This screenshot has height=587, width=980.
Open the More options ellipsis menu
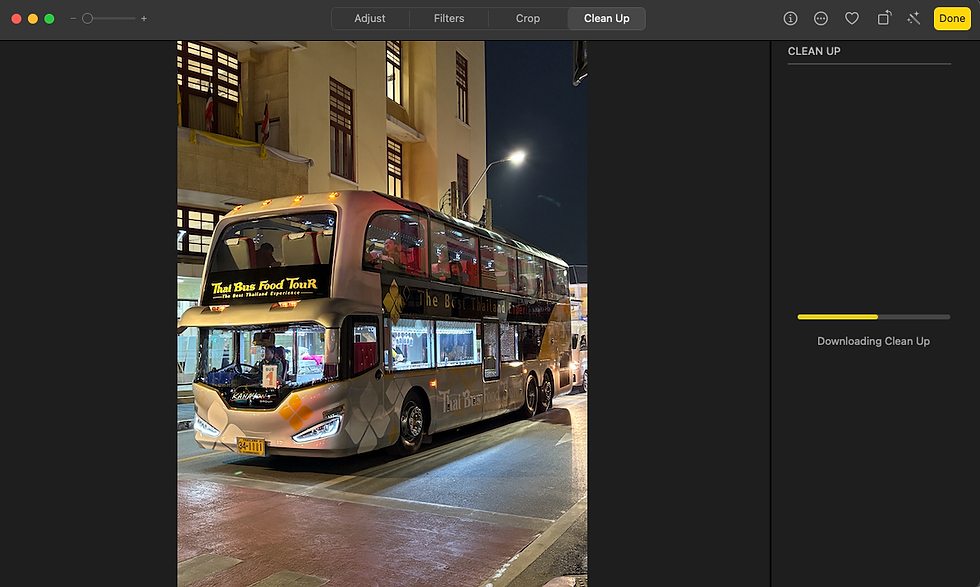click(x=821, y=19)
